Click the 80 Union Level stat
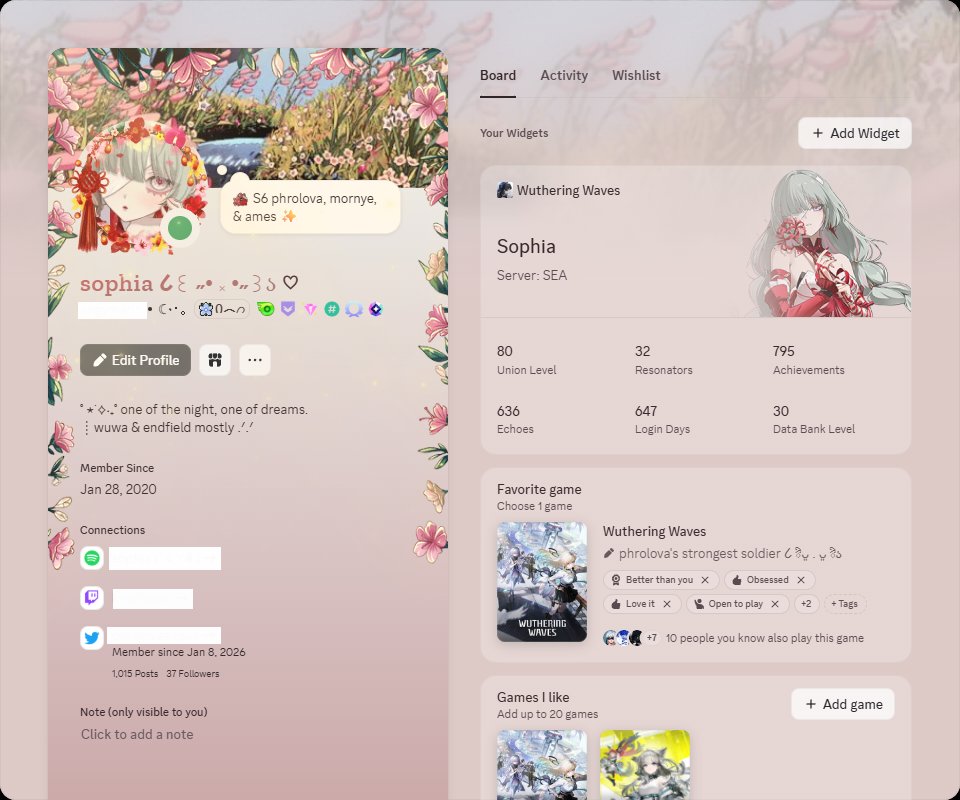Image resolution: width=960 pixels, height=800 pixels. point(527,359)
